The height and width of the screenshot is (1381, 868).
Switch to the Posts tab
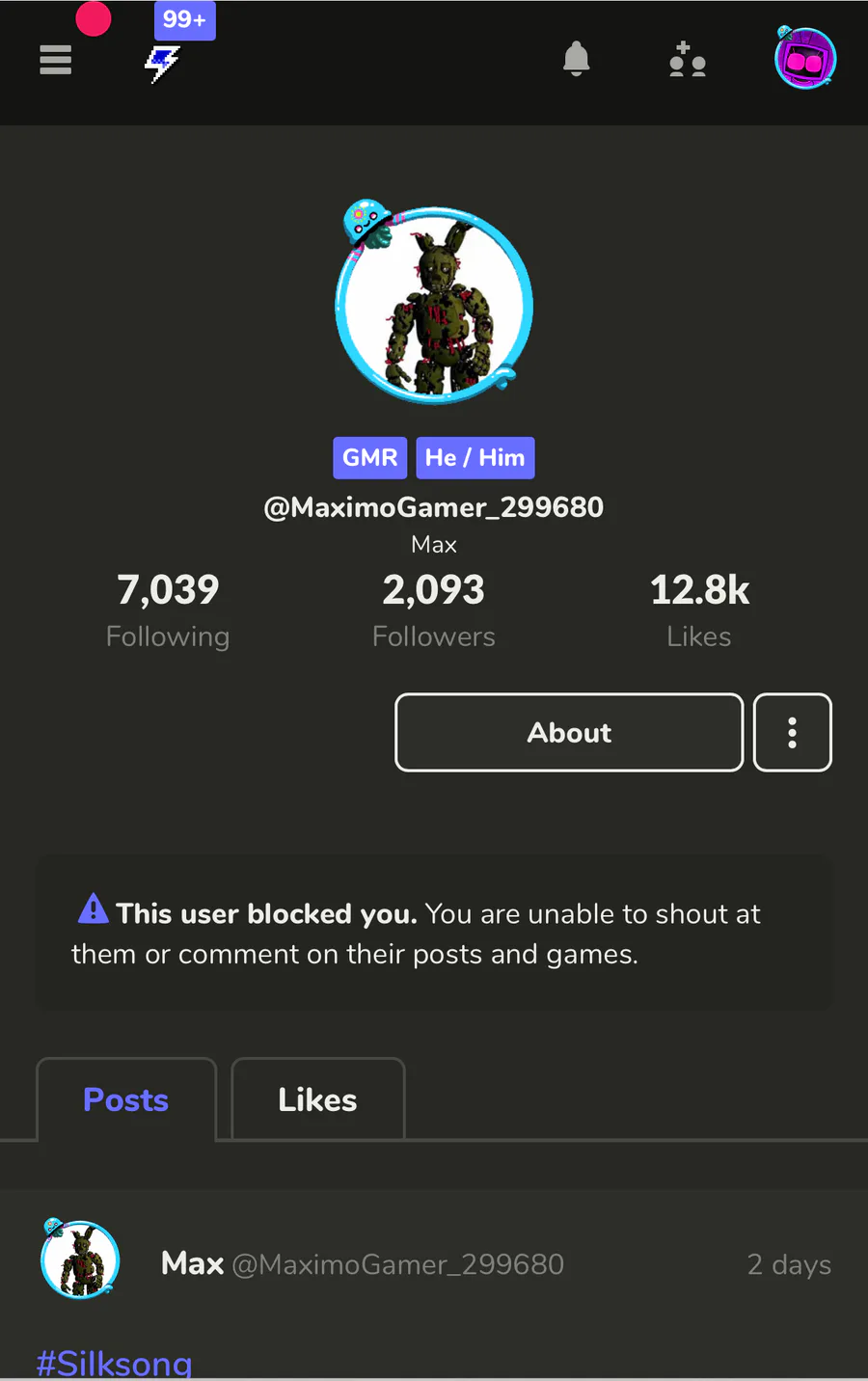(125, 1100)
